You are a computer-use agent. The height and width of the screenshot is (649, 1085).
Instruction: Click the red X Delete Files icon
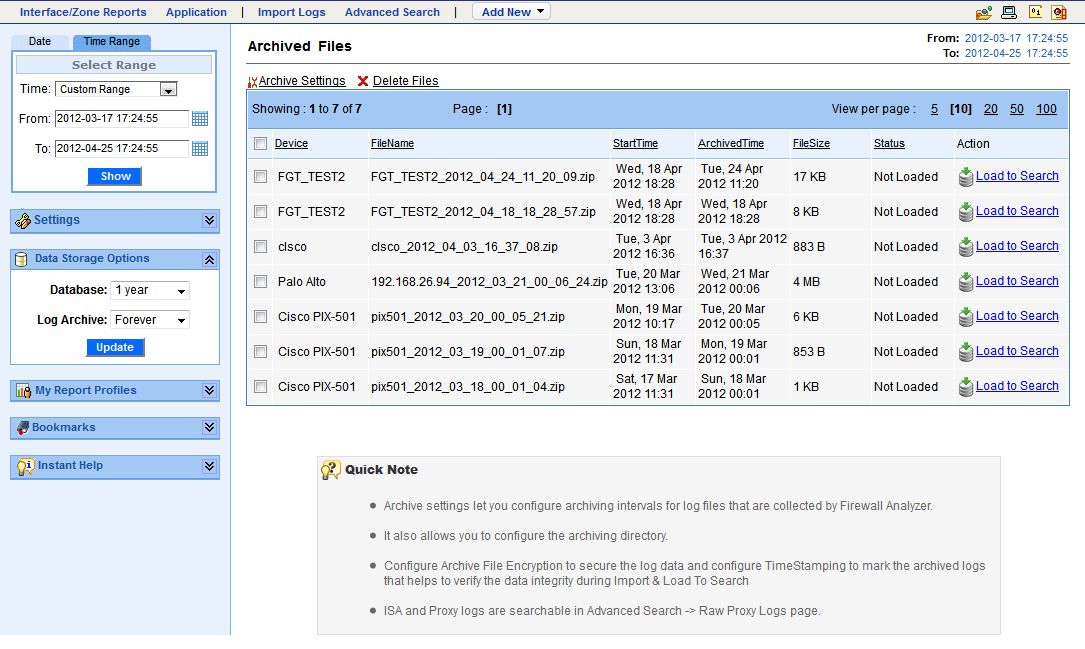point(363,81)
